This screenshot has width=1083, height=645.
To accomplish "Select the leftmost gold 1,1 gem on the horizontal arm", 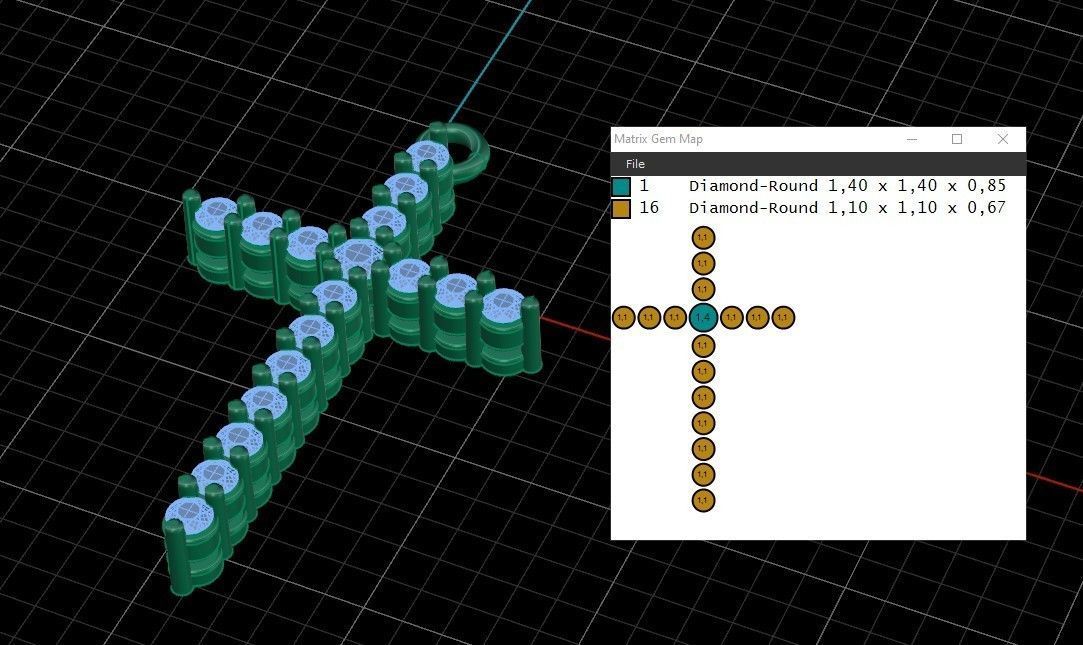I will (624, 318).
